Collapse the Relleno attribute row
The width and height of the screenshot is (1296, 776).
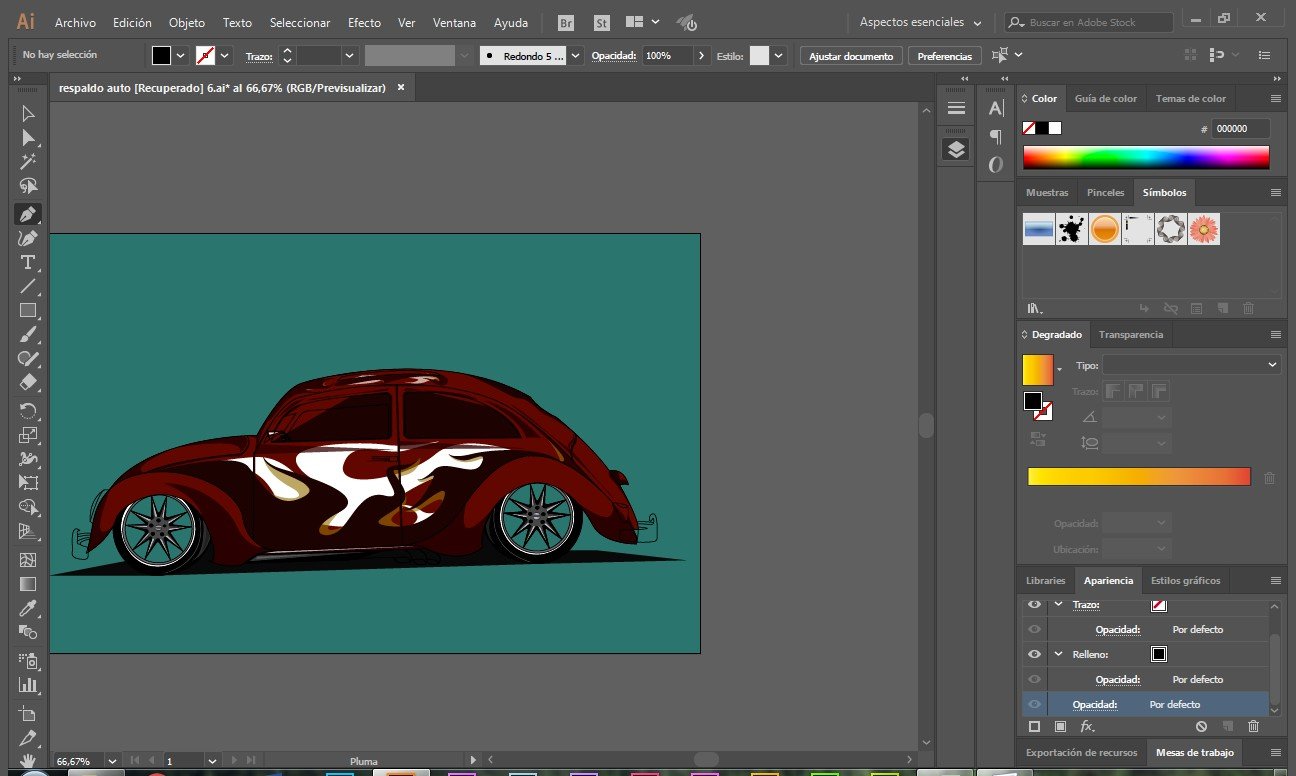click(1059, 654)
